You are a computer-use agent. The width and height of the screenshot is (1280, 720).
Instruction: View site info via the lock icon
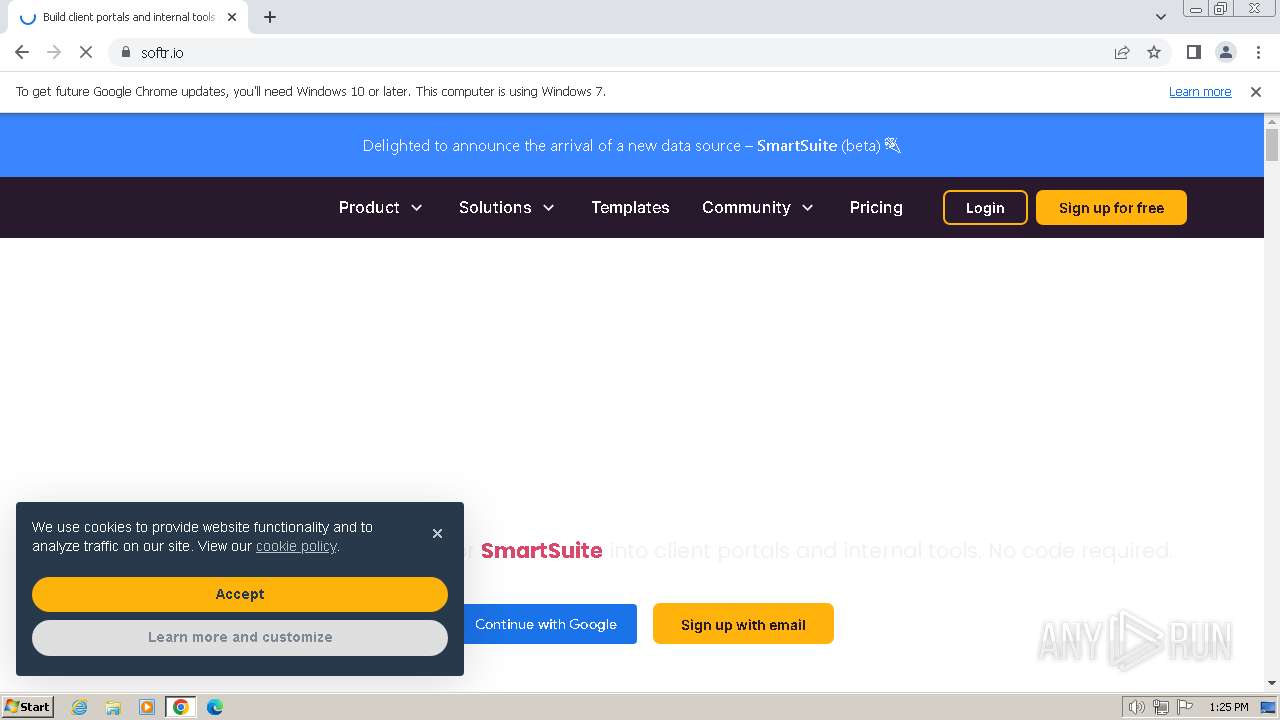pos(126,52)
